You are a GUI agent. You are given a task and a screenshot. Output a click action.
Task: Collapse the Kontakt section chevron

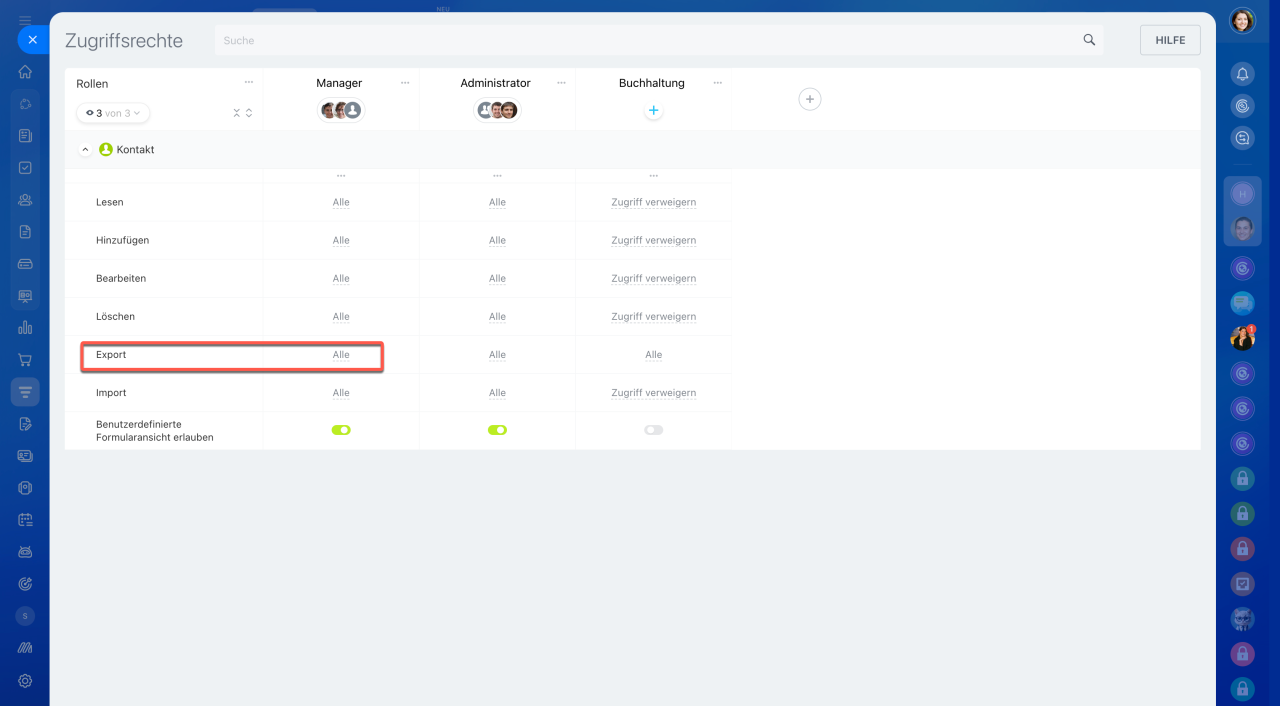[x=85, y=149]
